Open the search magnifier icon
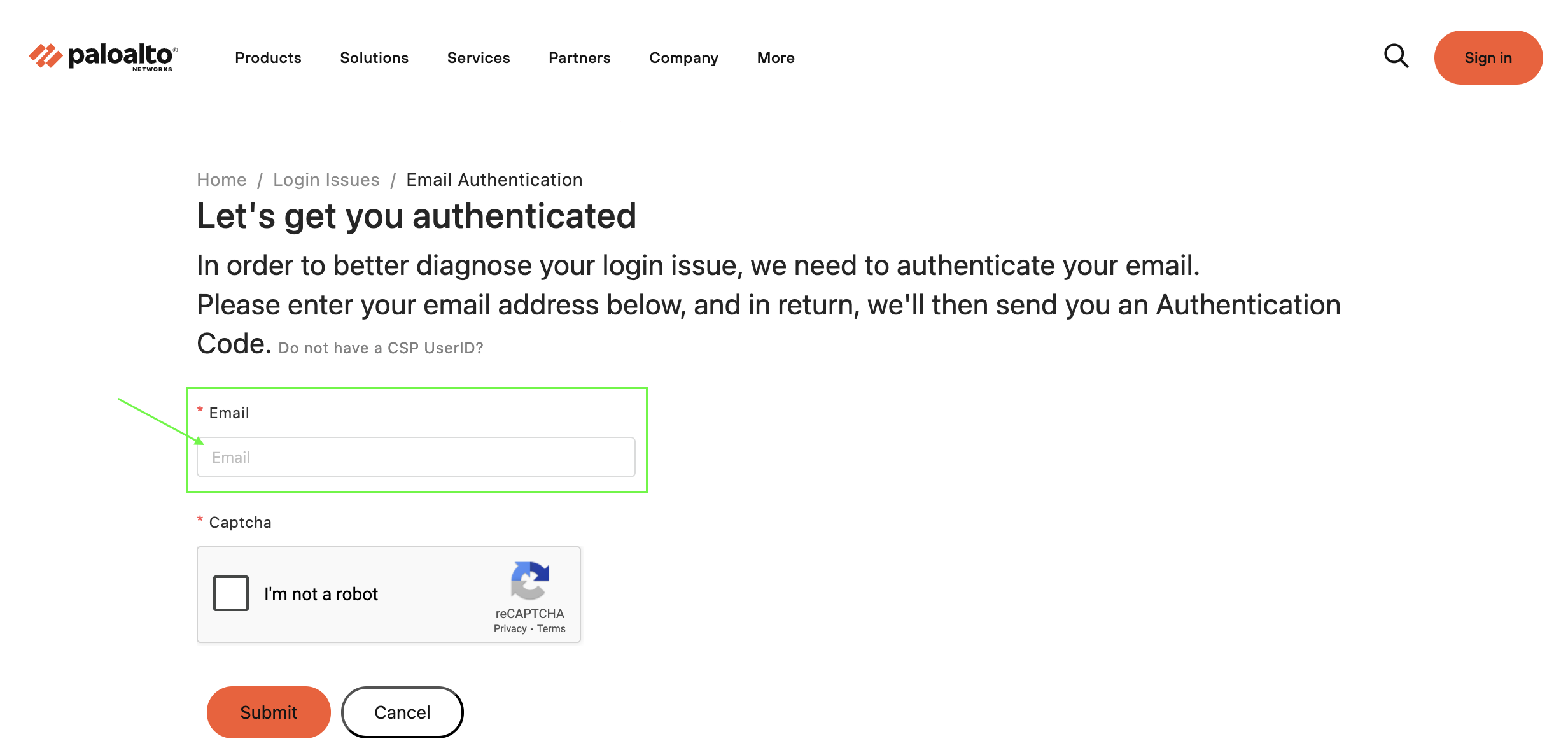1568x755 pixels. (1396, 56)
